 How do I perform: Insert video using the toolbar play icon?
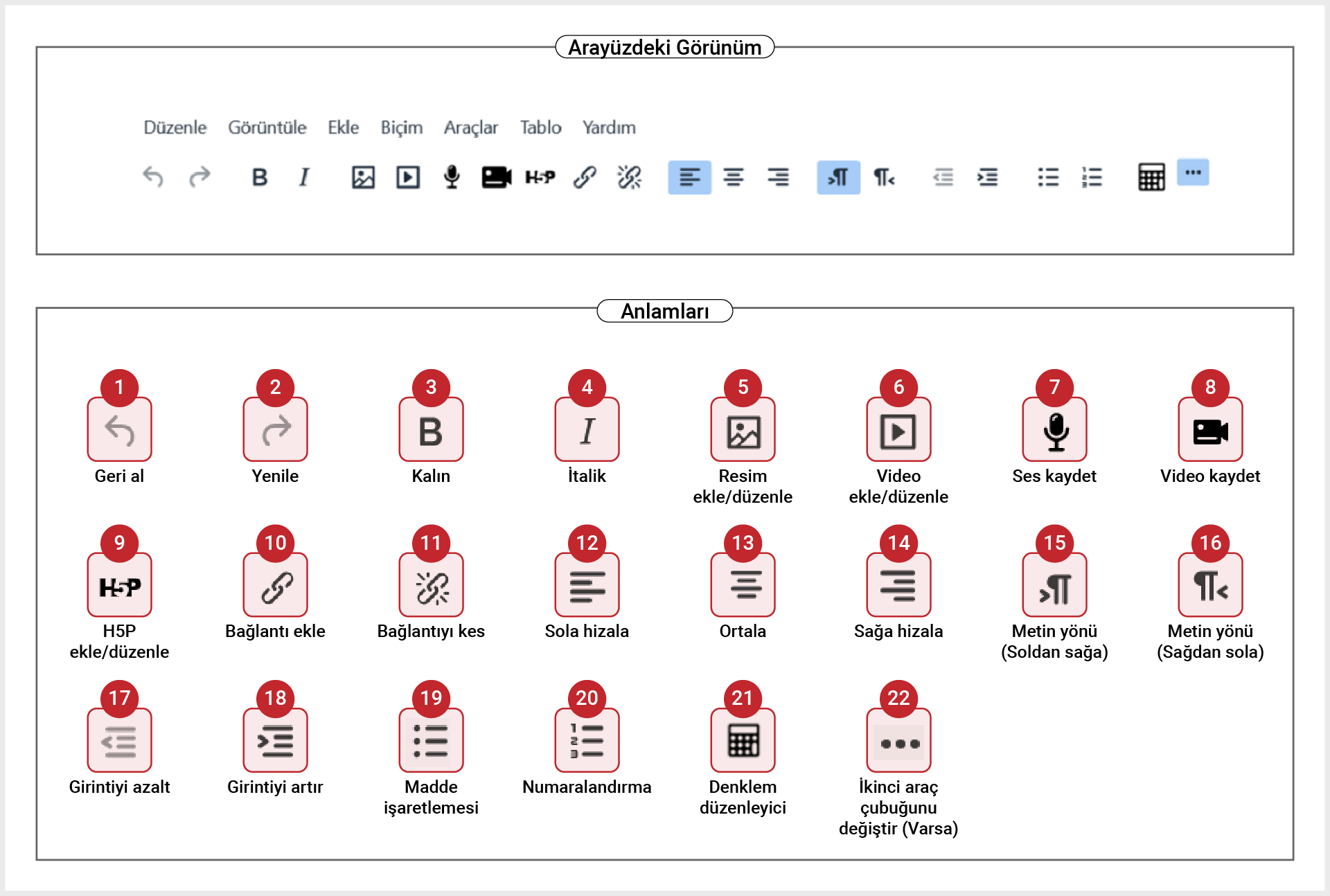tap(408, 177)
